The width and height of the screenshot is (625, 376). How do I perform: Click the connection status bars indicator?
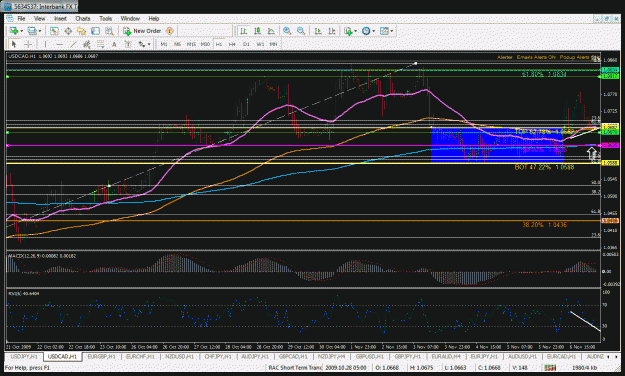pos(550,368)
